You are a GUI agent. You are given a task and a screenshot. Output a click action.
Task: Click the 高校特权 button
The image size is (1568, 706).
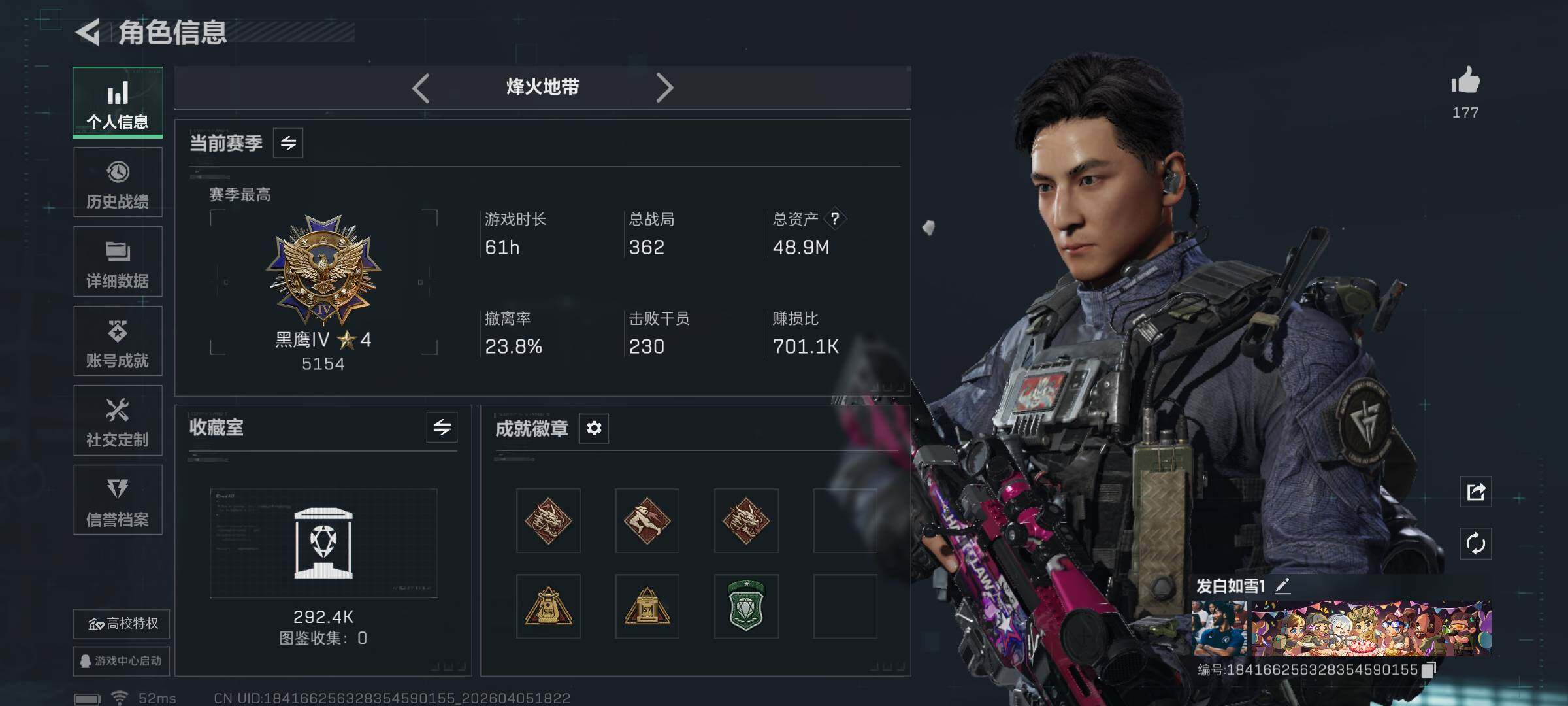point(122,624)
